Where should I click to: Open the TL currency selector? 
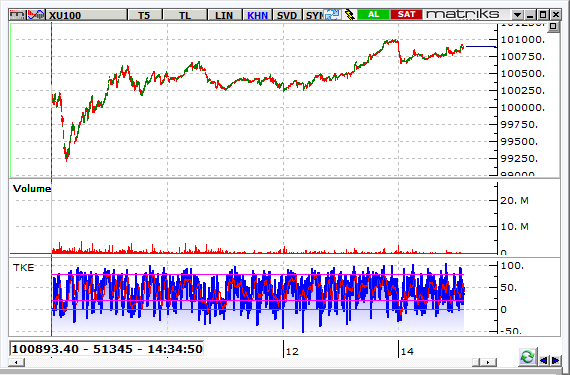pyautogui.click(x=185, y=15)
